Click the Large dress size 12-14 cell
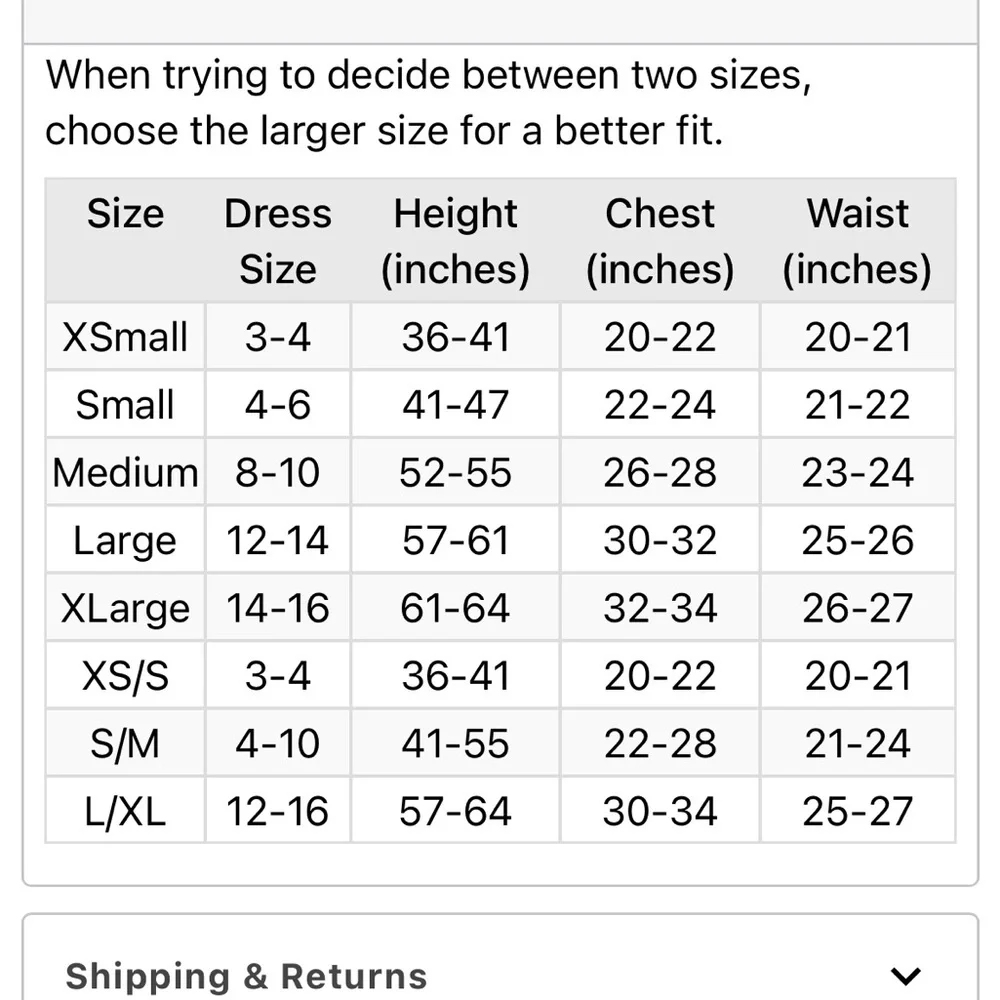 tap(277, 540)
